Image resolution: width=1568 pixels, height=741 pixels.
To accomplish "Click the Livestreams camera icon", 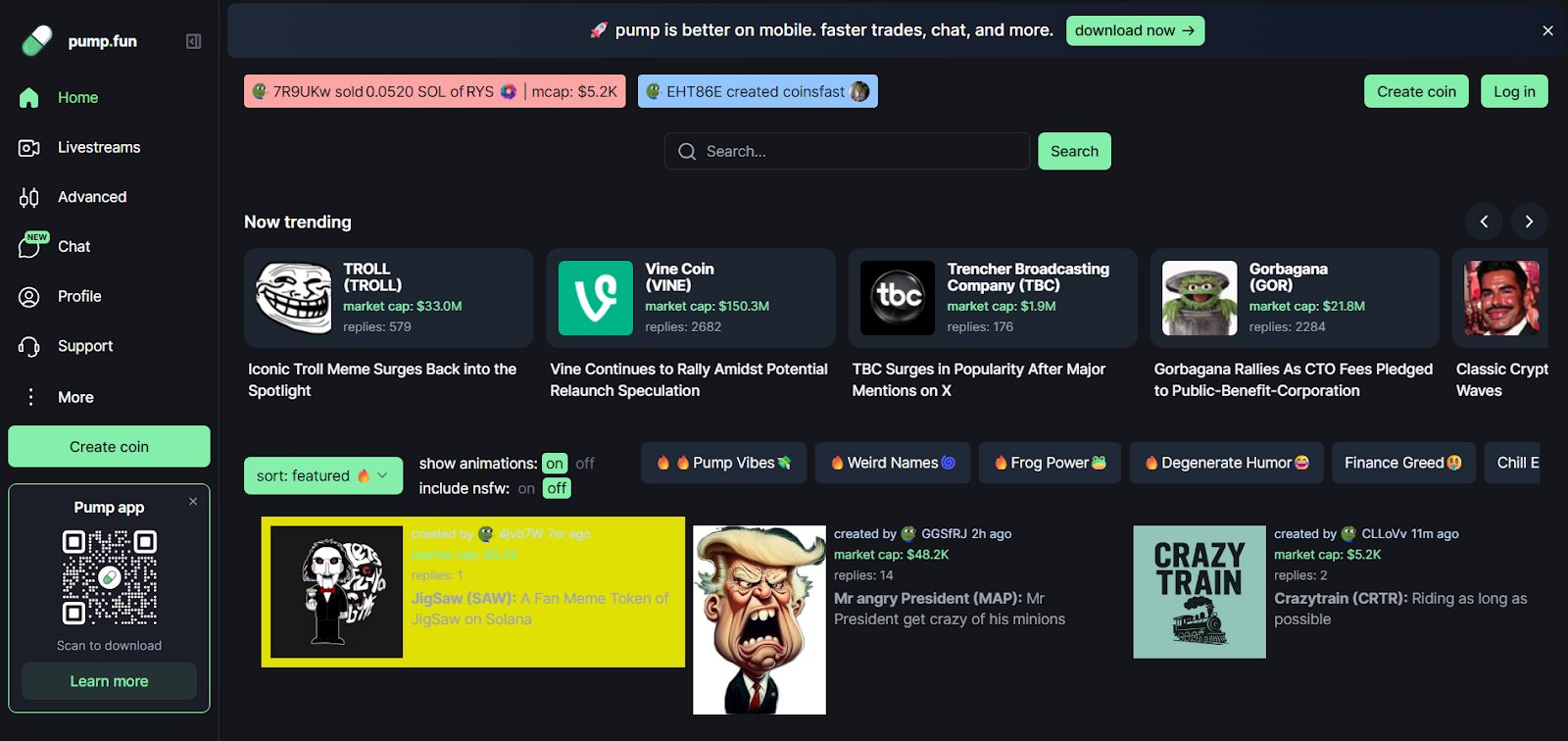I will 29,148.
